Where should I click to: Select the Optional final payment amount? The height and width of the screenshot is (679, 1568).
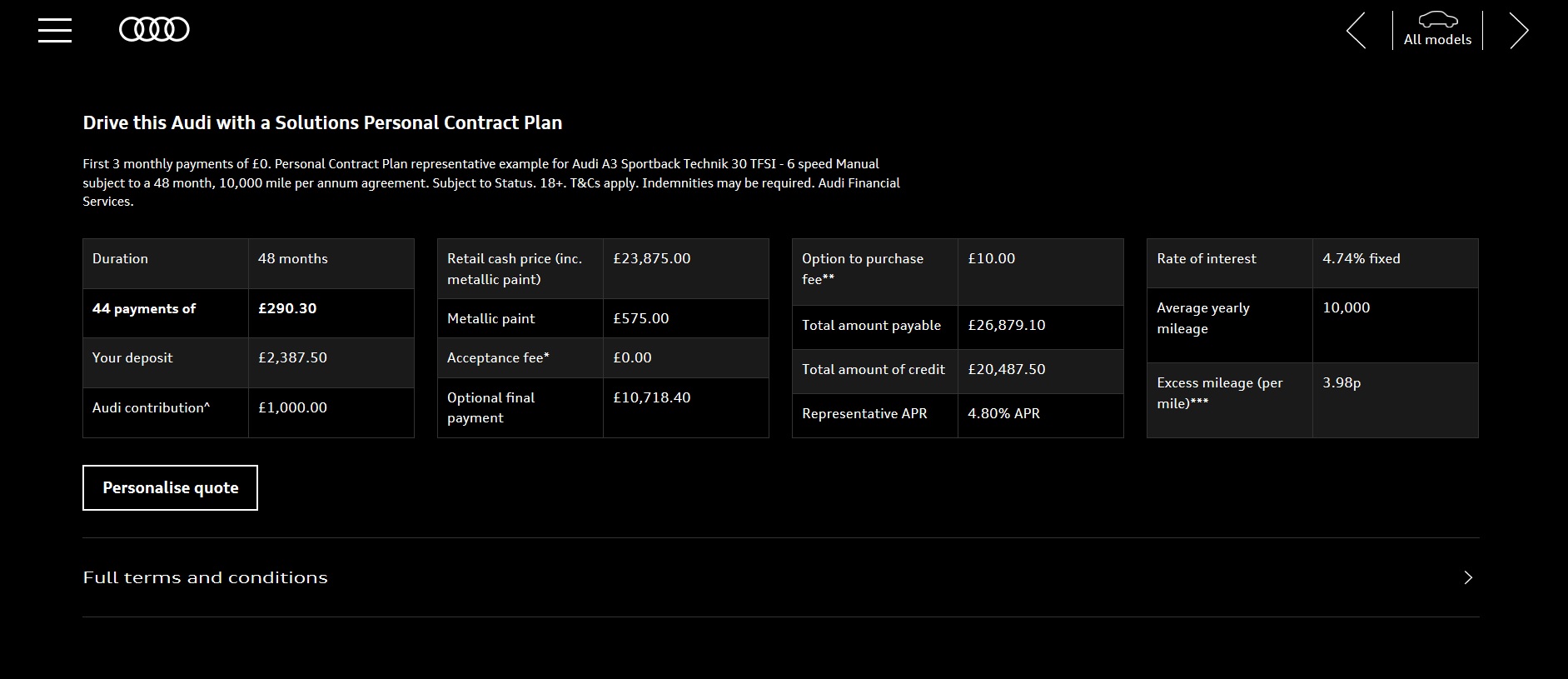(651, 397)
